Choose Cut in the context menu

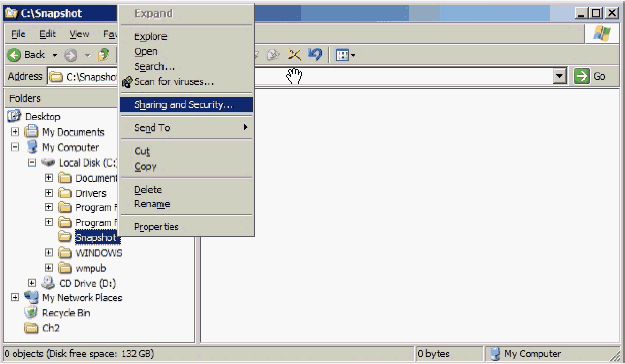tap(186, 151)
